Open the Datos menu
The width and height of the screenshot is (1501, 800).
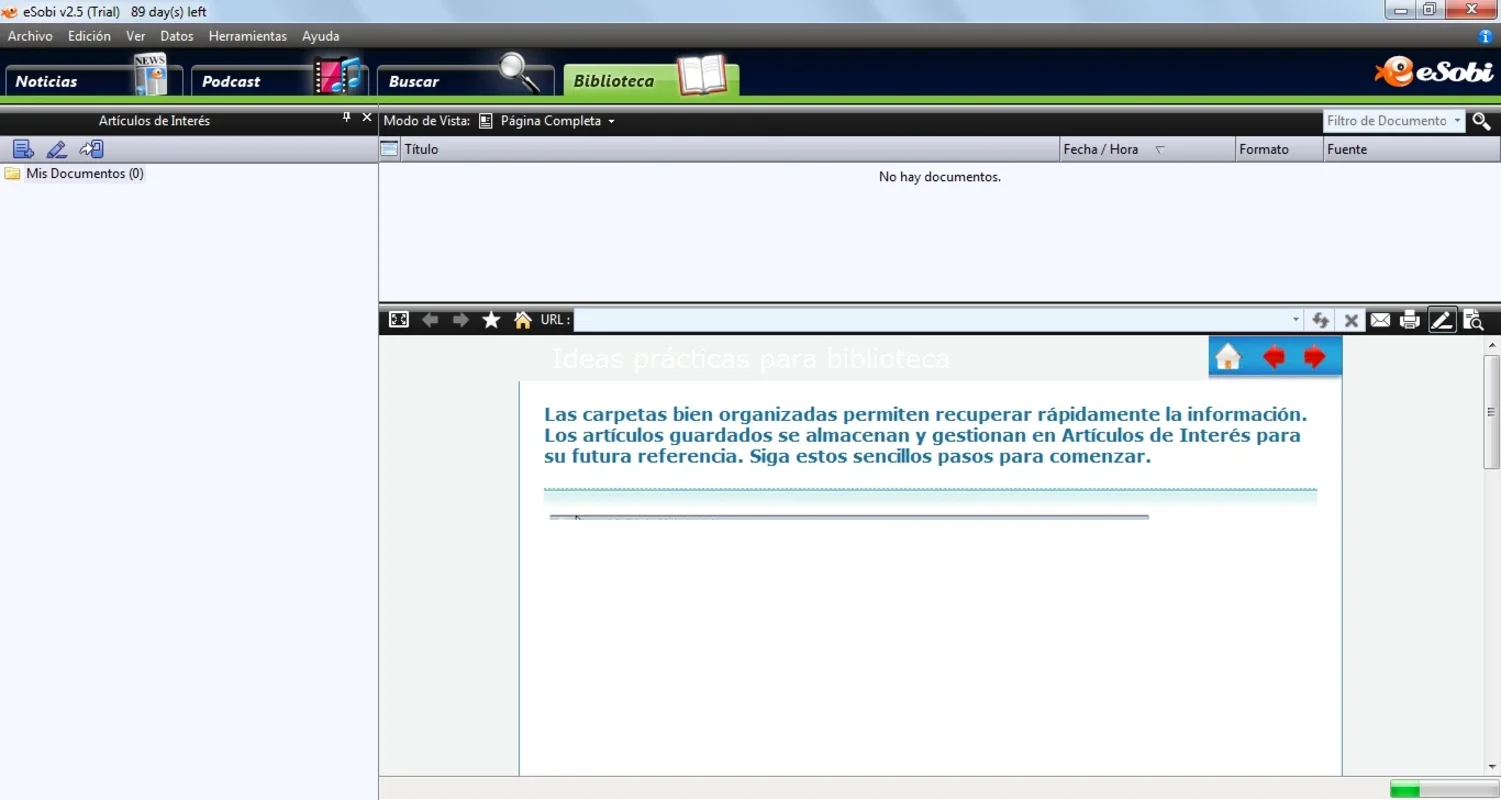click(176, 36)
